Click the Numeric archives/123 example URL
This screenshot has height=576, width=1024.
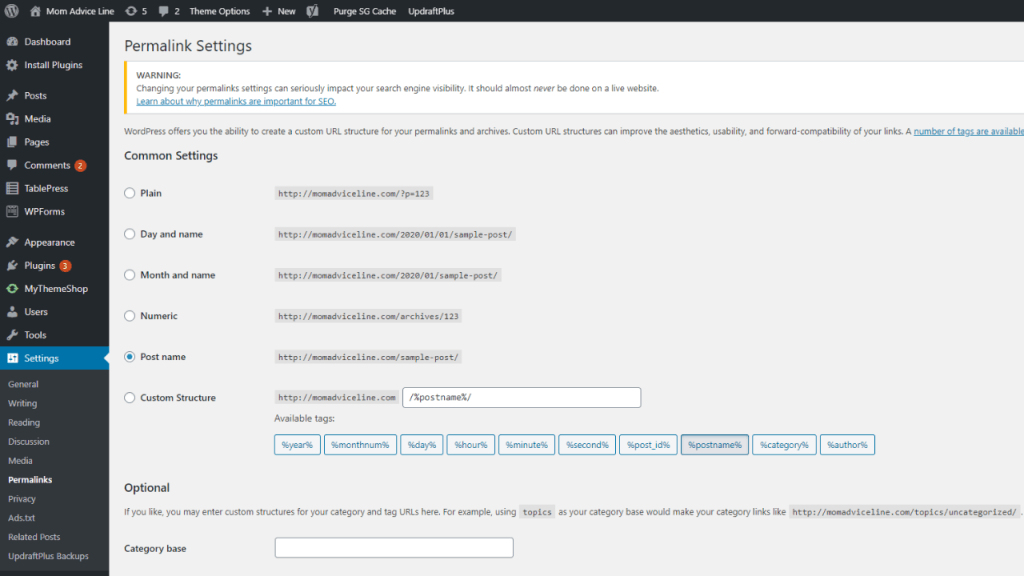(368, 316)
